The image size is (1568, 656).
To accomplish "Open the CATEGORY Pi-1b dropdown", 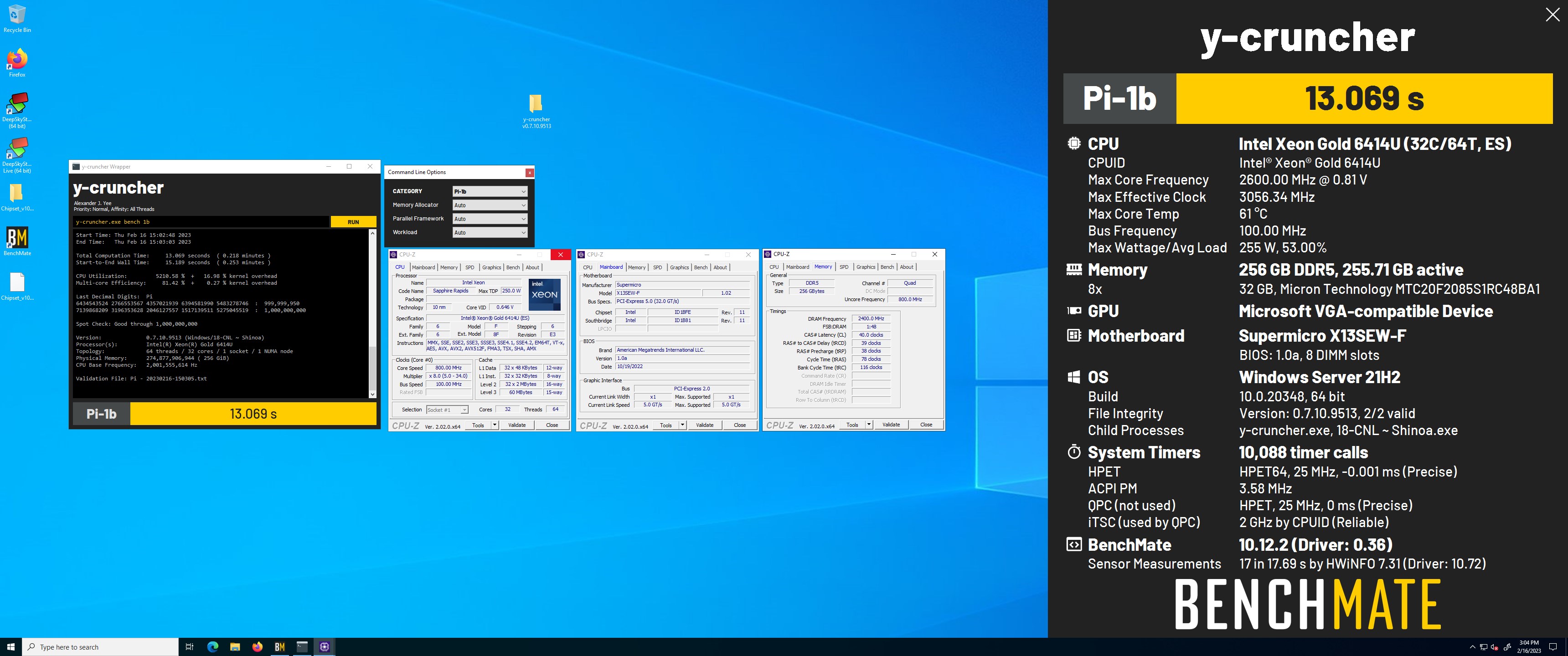I will (490, 191).
